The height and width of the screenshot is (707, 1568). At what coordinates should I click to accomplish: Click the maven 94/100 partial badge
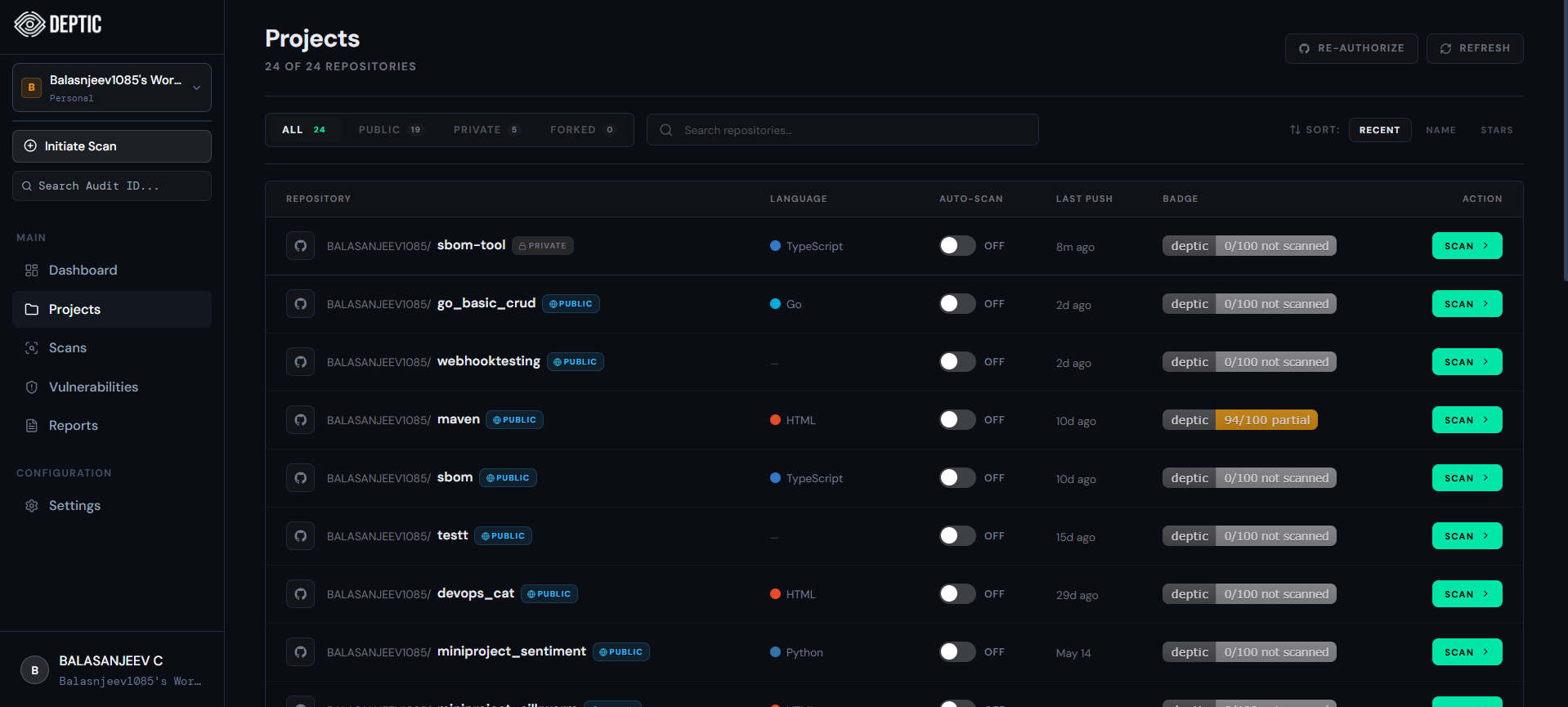point(1240,420)
